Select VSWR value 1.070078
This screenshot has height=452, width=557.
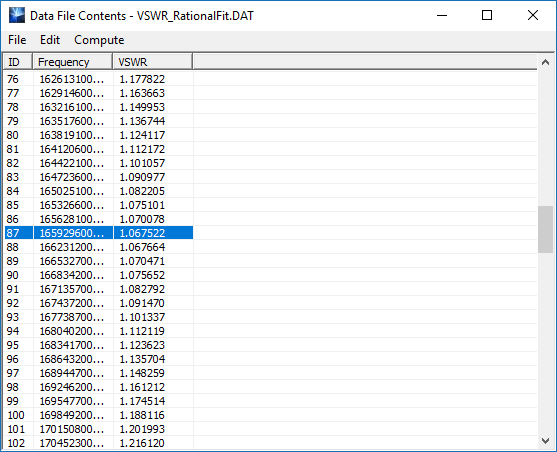pos(142,219)
